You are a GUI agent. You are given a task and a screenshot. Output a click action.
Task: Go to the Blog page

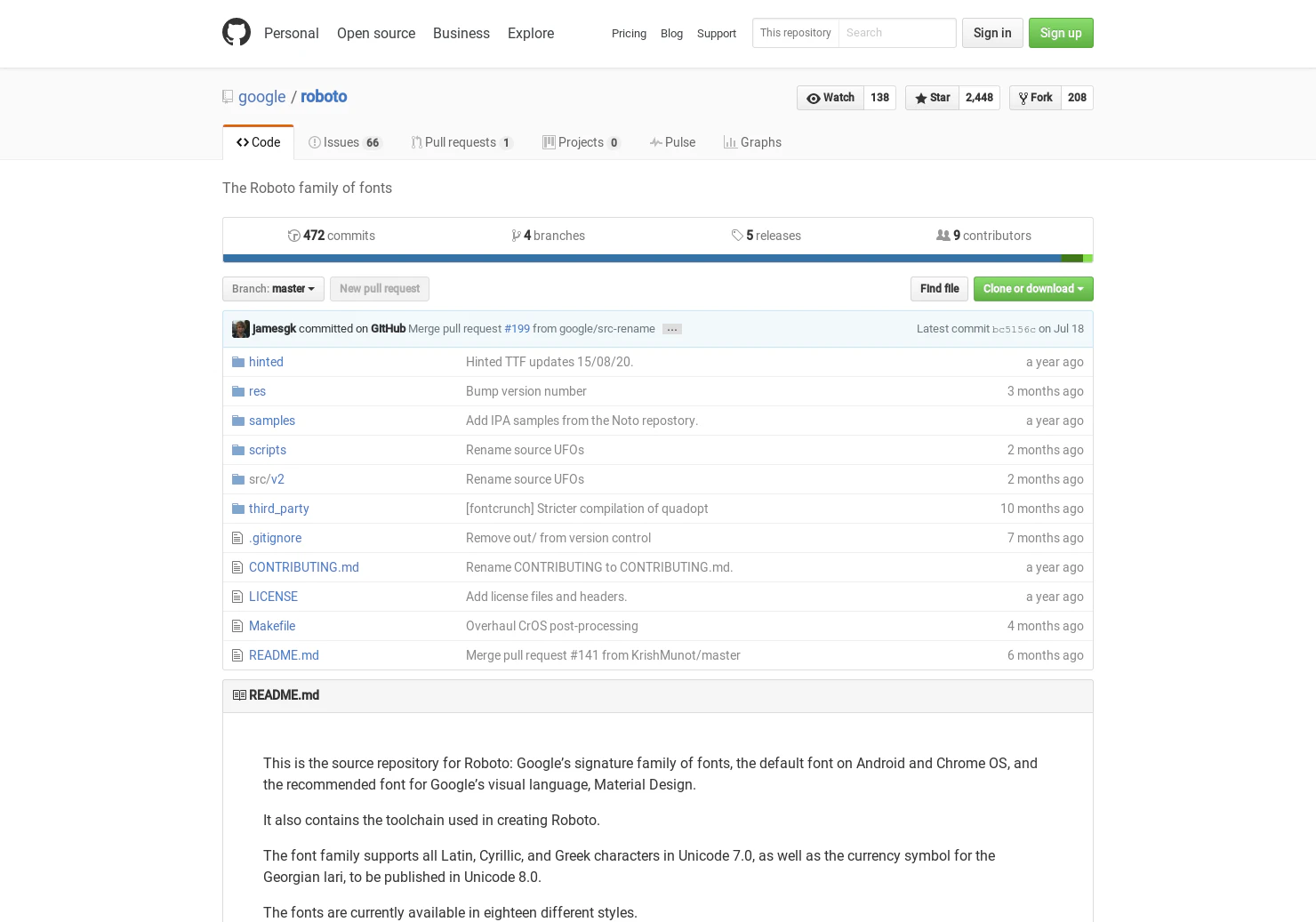point(671,34)
